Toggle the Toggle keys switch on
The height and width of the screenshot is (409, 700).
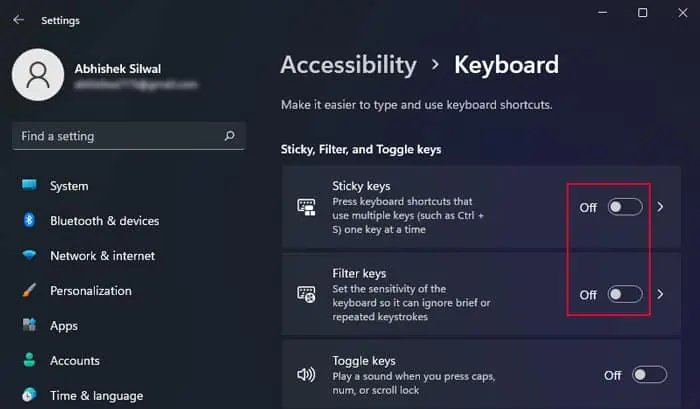[x=649, y=375]
